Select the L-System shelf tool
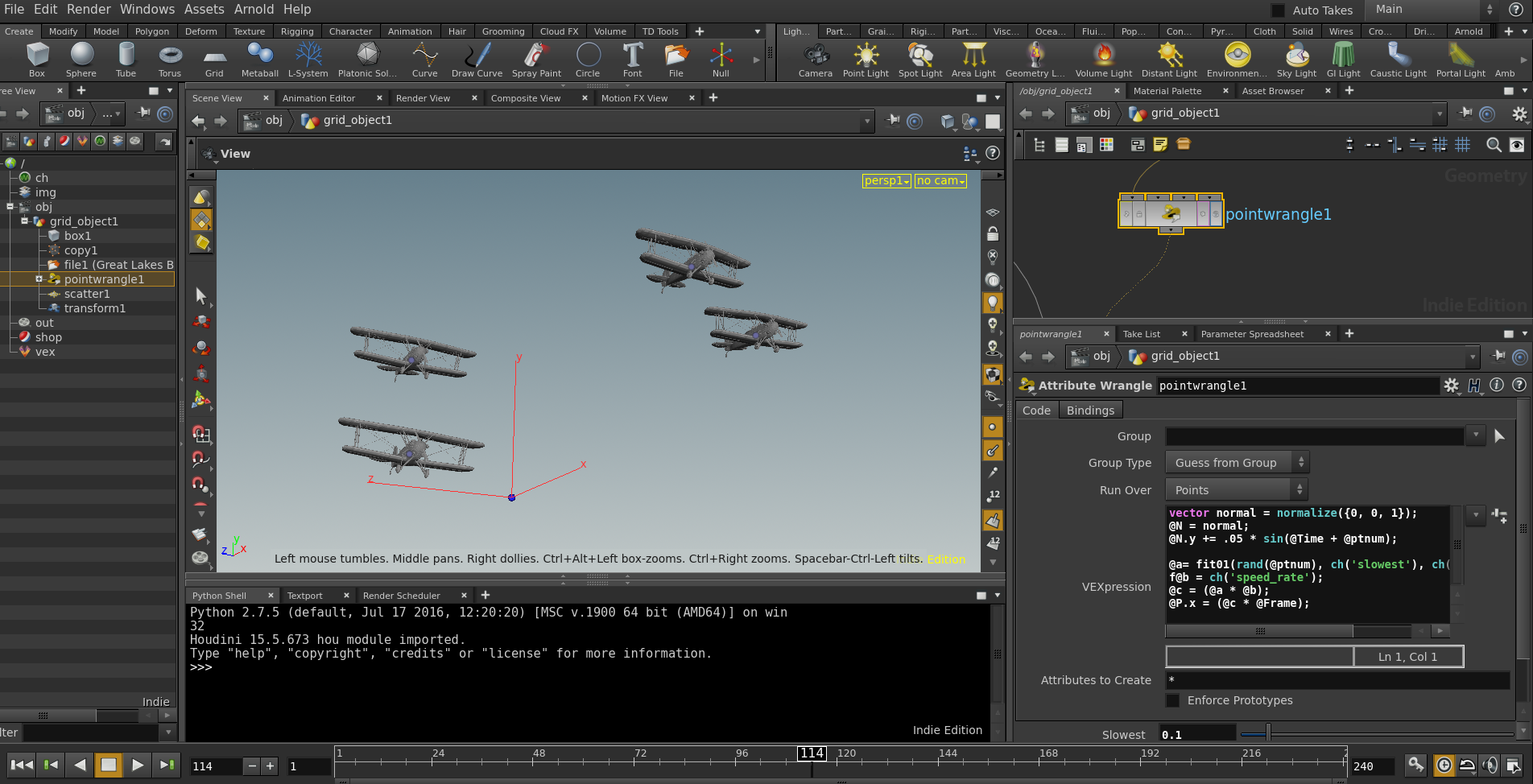This screenshot has height=784, width=1533. point(308,60)
